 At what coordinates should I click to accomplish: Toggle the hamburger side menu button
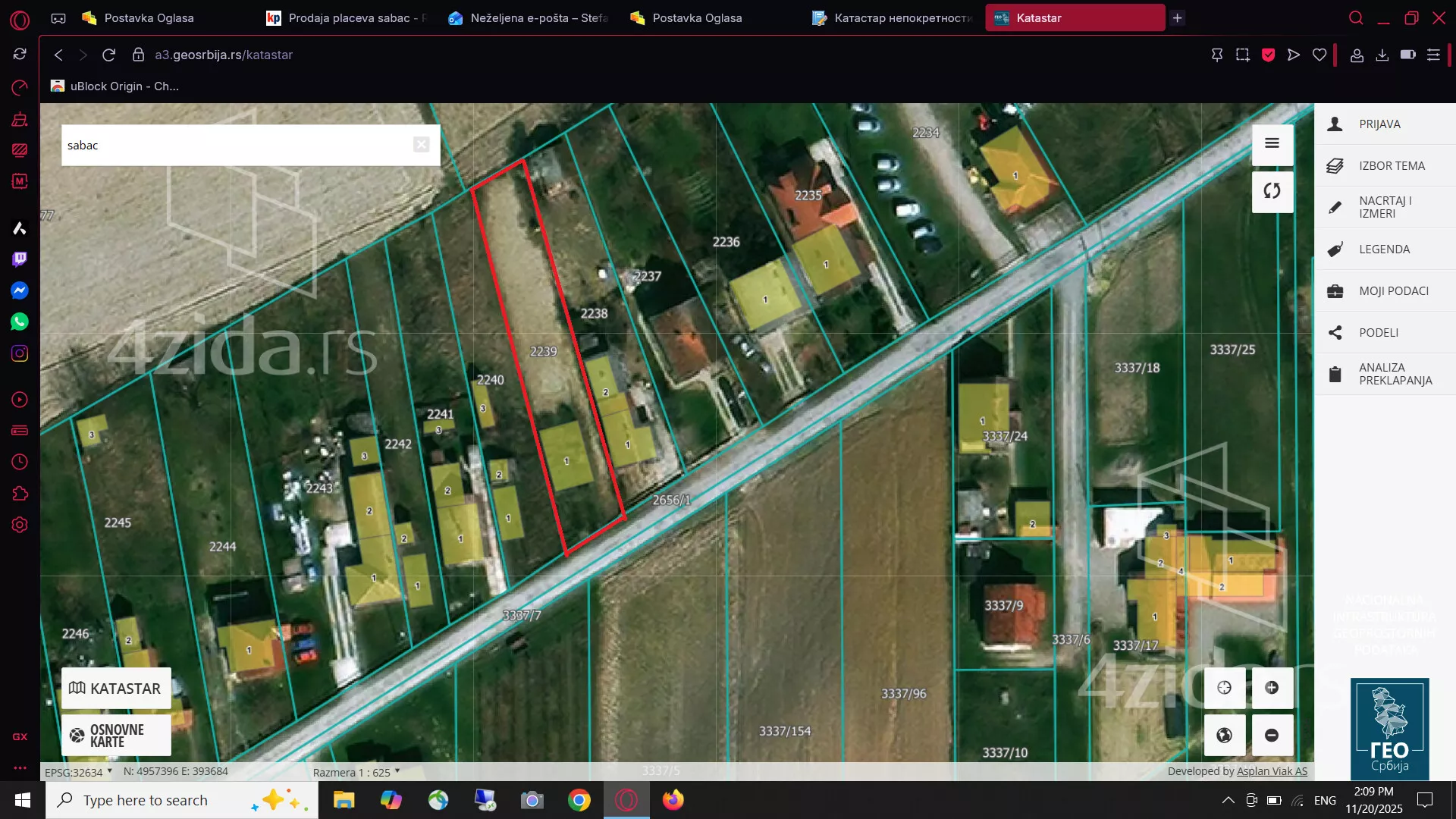pyautogui.click(x=1272, y=143)
